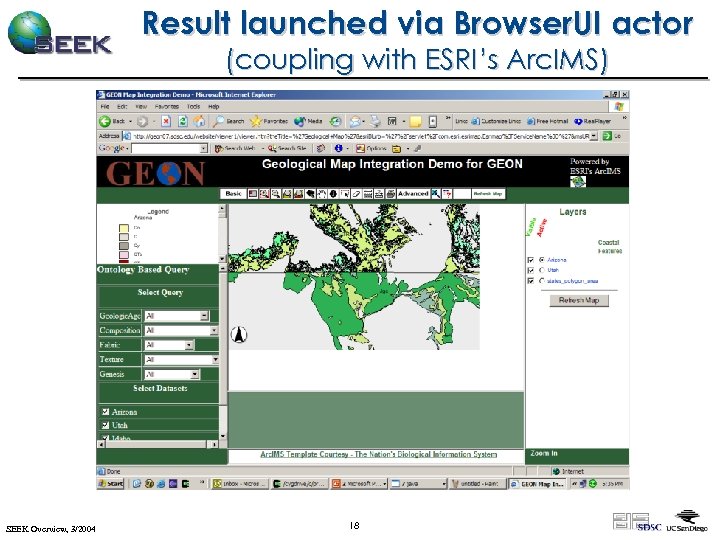This screenshot has height=540, width=720.
Task: Uncheck Arizona in Select Datasets
Action: coord(106,412)
